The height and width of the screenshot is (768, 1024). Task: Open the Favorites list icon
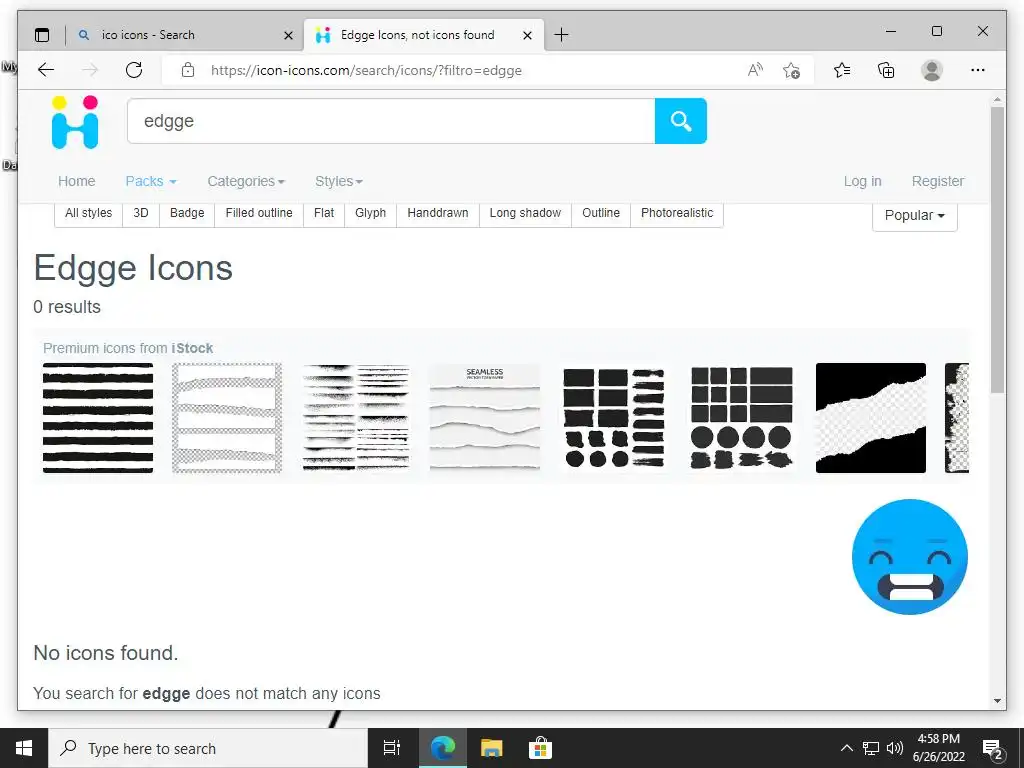pyautogui.click(x=842, y=70)
